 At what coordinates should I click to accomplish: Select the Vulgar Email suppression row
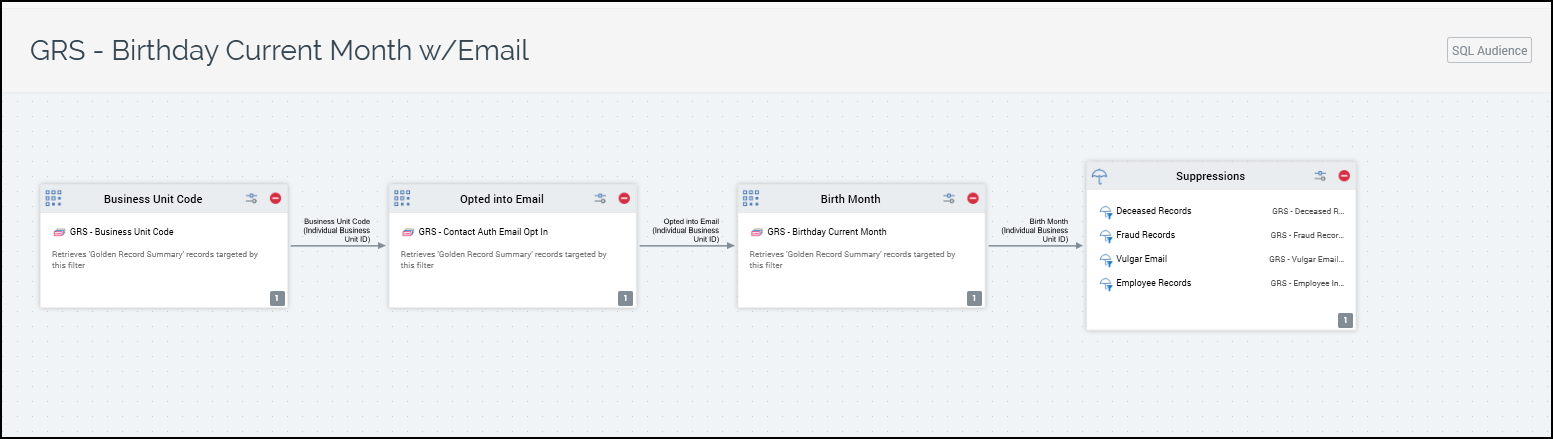[1141, 259]
